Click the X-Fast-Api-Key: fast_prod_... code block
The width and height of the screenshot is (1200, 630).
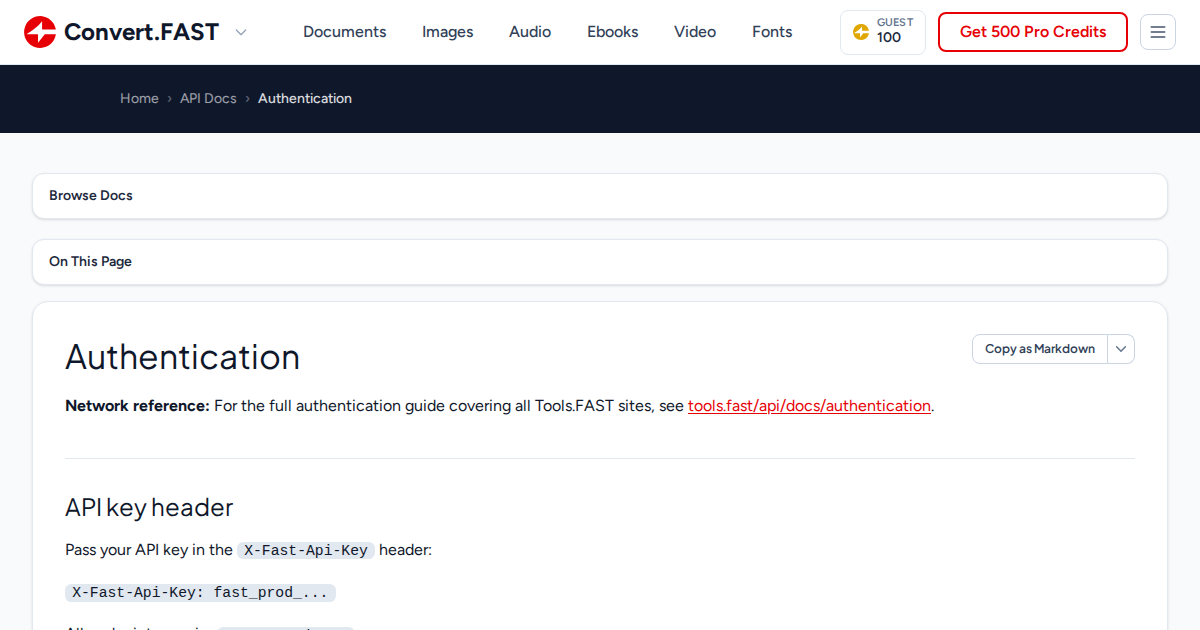click(201, 592)
